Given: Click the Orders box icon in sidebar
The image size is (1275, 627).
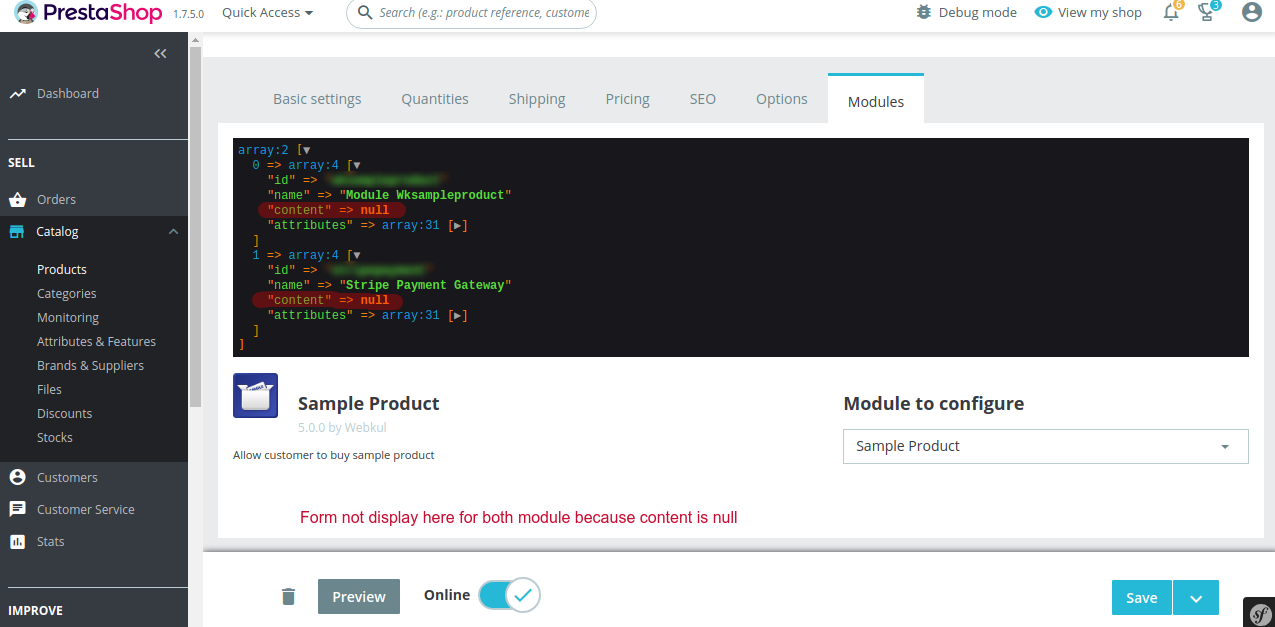Looking at the screenshot, I should tap(17, 199).
